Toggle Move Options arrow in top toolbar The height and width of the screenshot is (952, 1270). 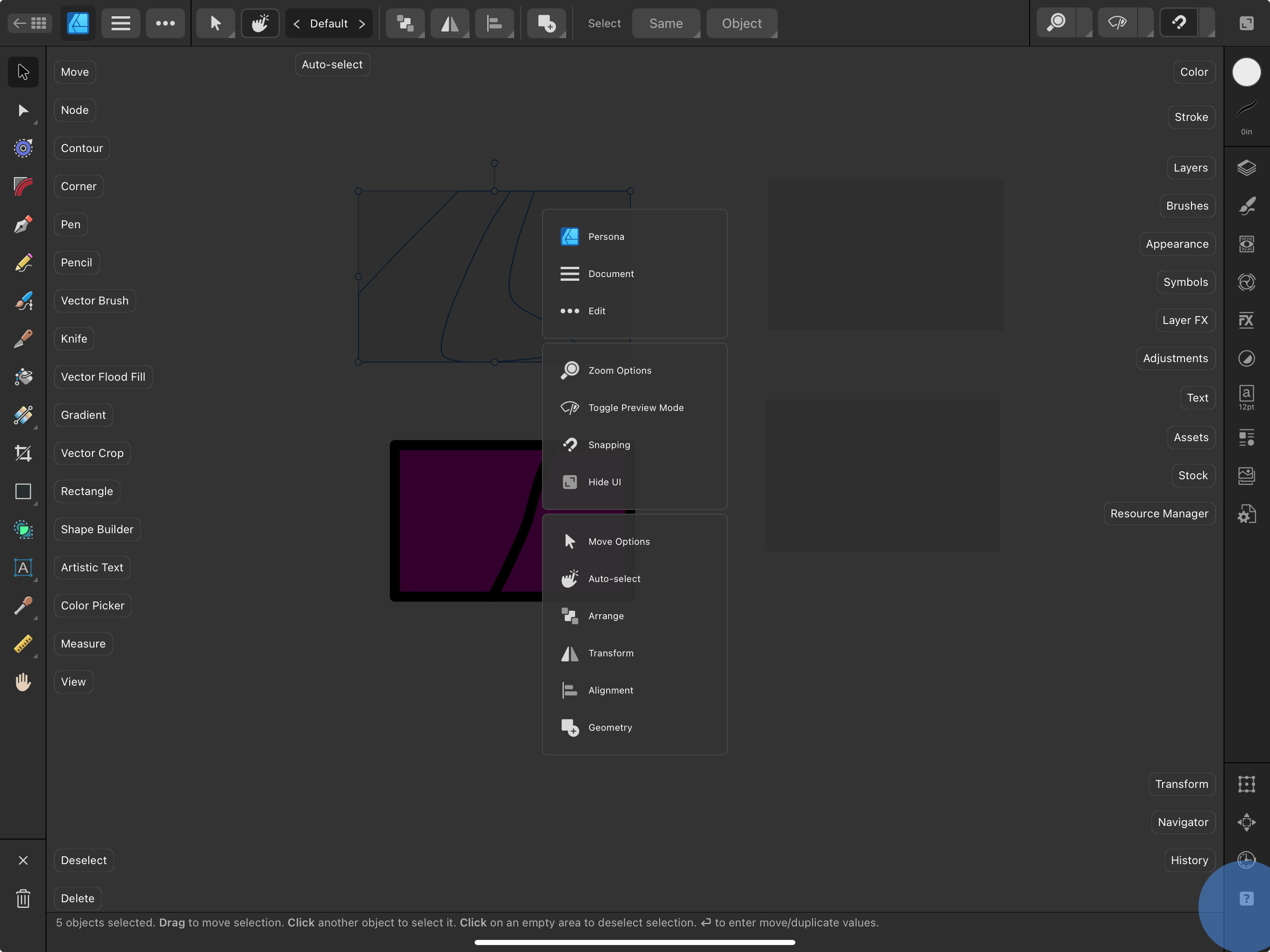(215, 24)
